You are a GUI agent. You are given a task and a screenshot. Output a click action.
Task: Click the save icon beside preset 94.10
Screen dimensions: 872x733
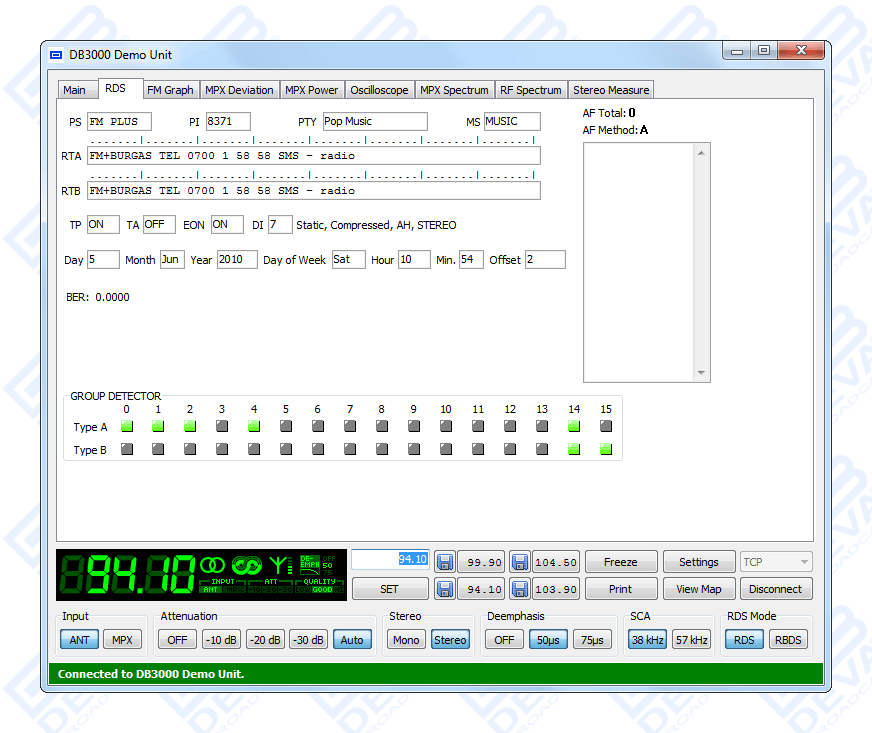444,589
